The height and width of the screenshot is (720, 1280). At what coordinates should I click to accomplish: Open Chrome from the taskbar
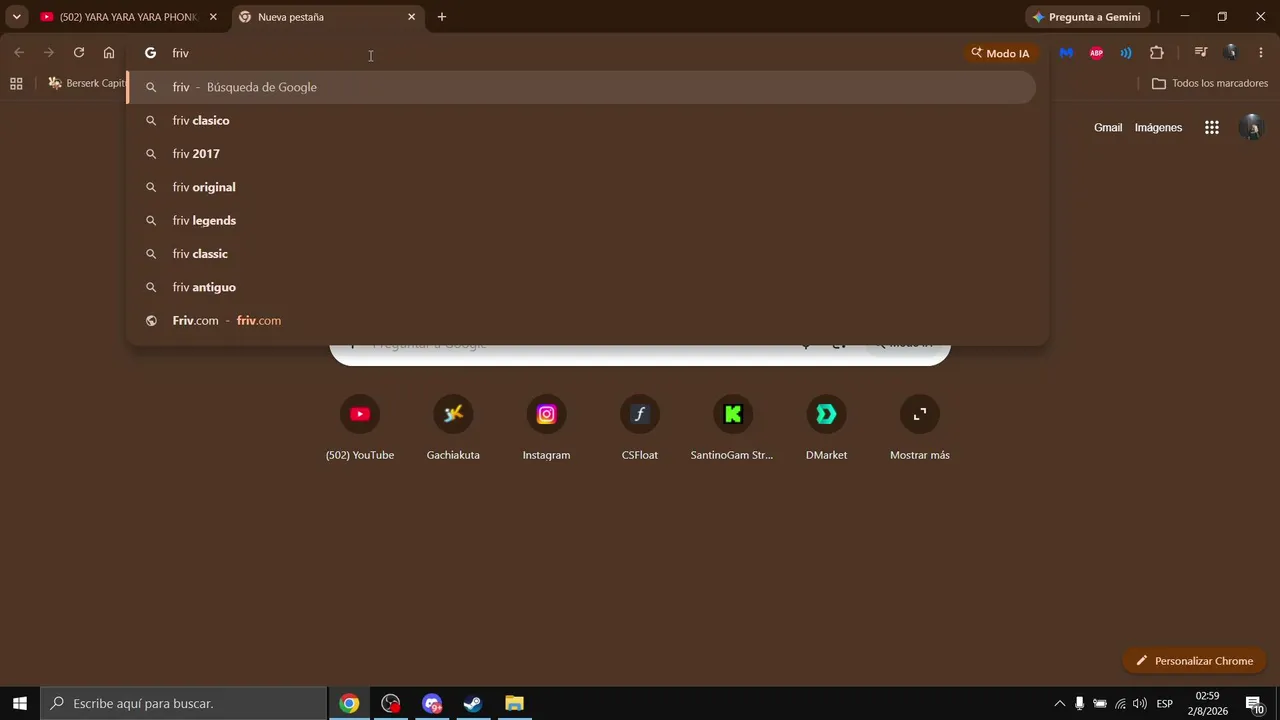coord(349,704)
